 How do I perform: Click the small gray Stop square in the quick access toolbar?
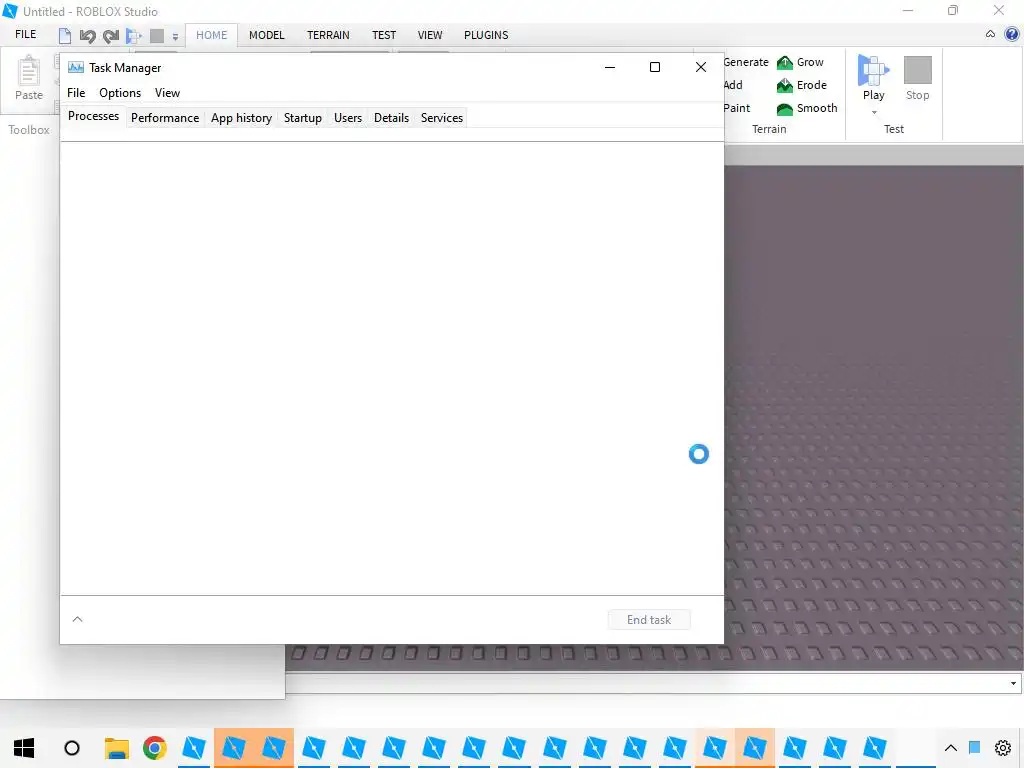(157, 36)
